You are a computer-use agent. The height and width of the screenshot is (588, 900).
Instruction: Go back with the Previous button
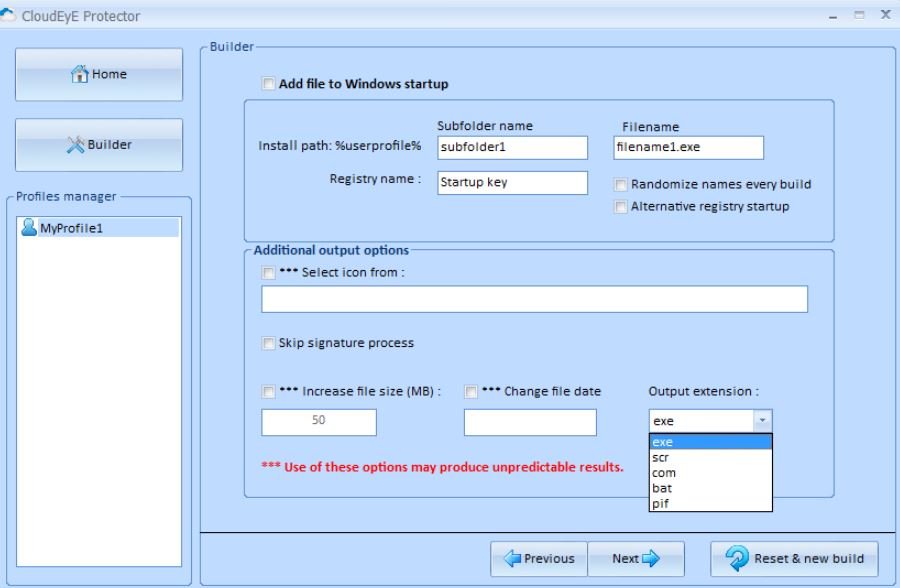pos(539,559)
